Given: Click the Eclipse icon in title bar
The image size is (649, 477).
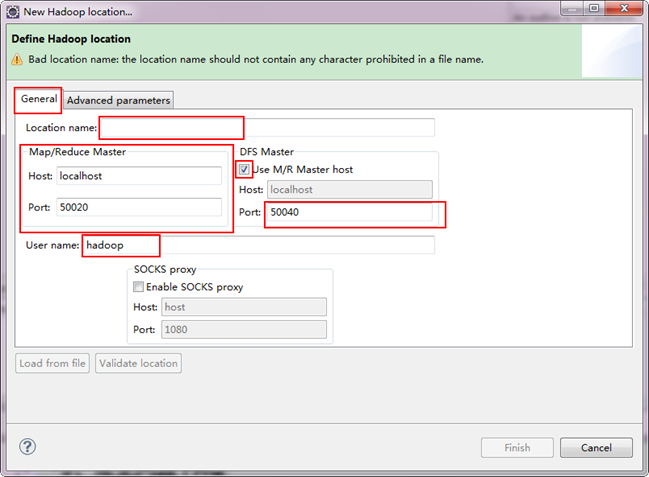Looking at the screenshot, I should [12, 12].
